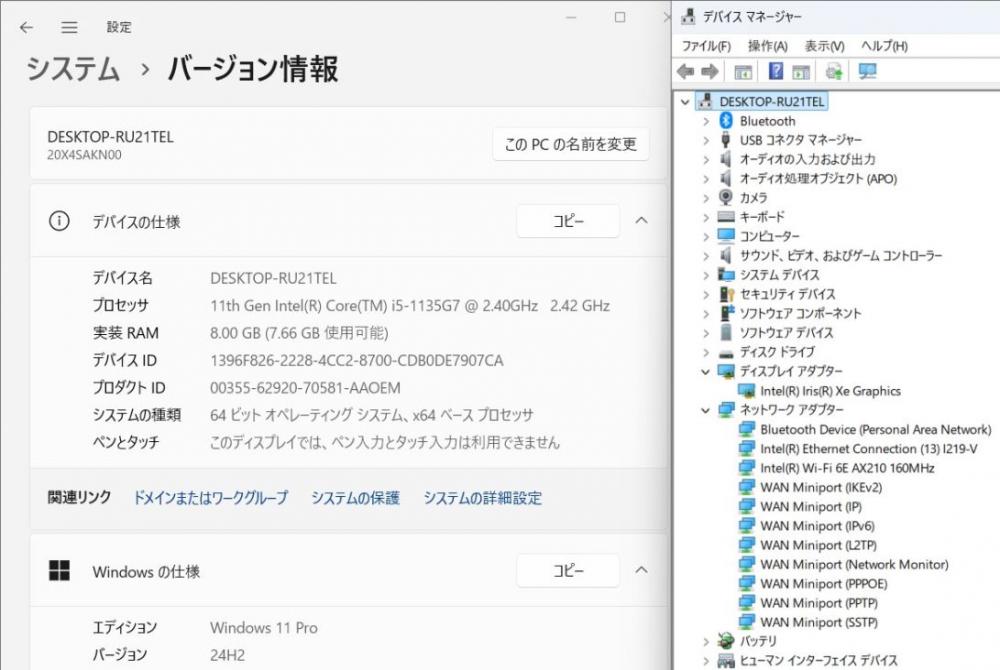Screen dimensions: 1000x670
Task: Select オーディオ処理オブジェクト (APO) category
Action: coord(818,178)
